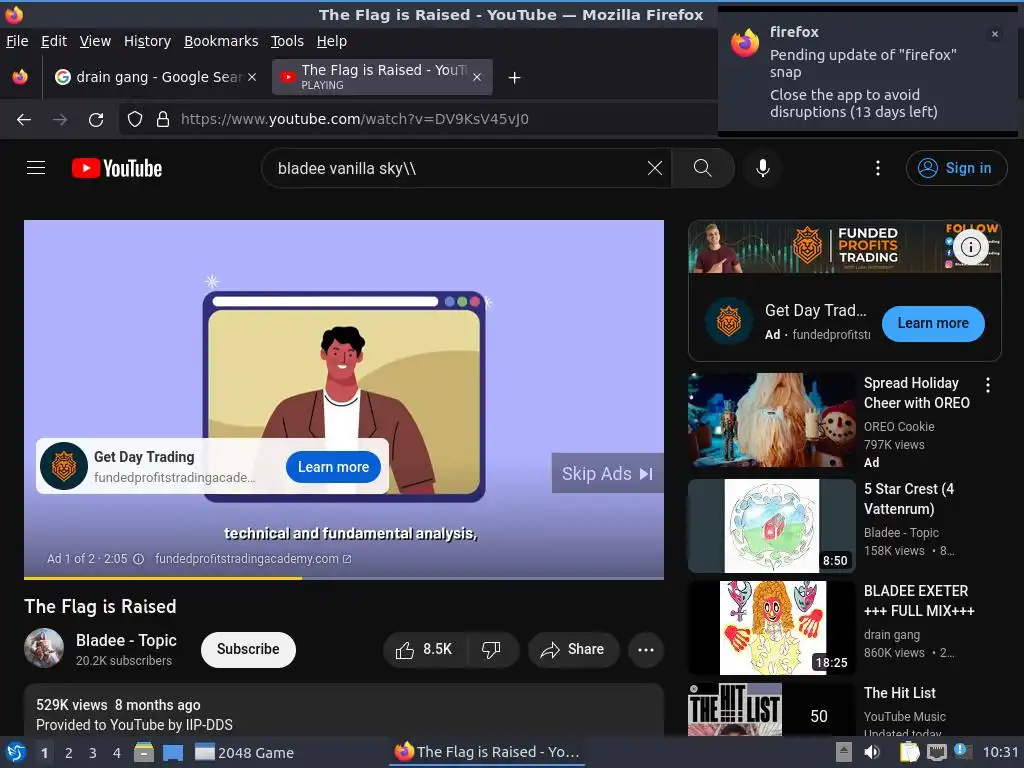Image resolution: width=1024 pixels, height=768 pixels.
Task: Subscribe to Bladee - Topic
Action: [x=248, y=649]
